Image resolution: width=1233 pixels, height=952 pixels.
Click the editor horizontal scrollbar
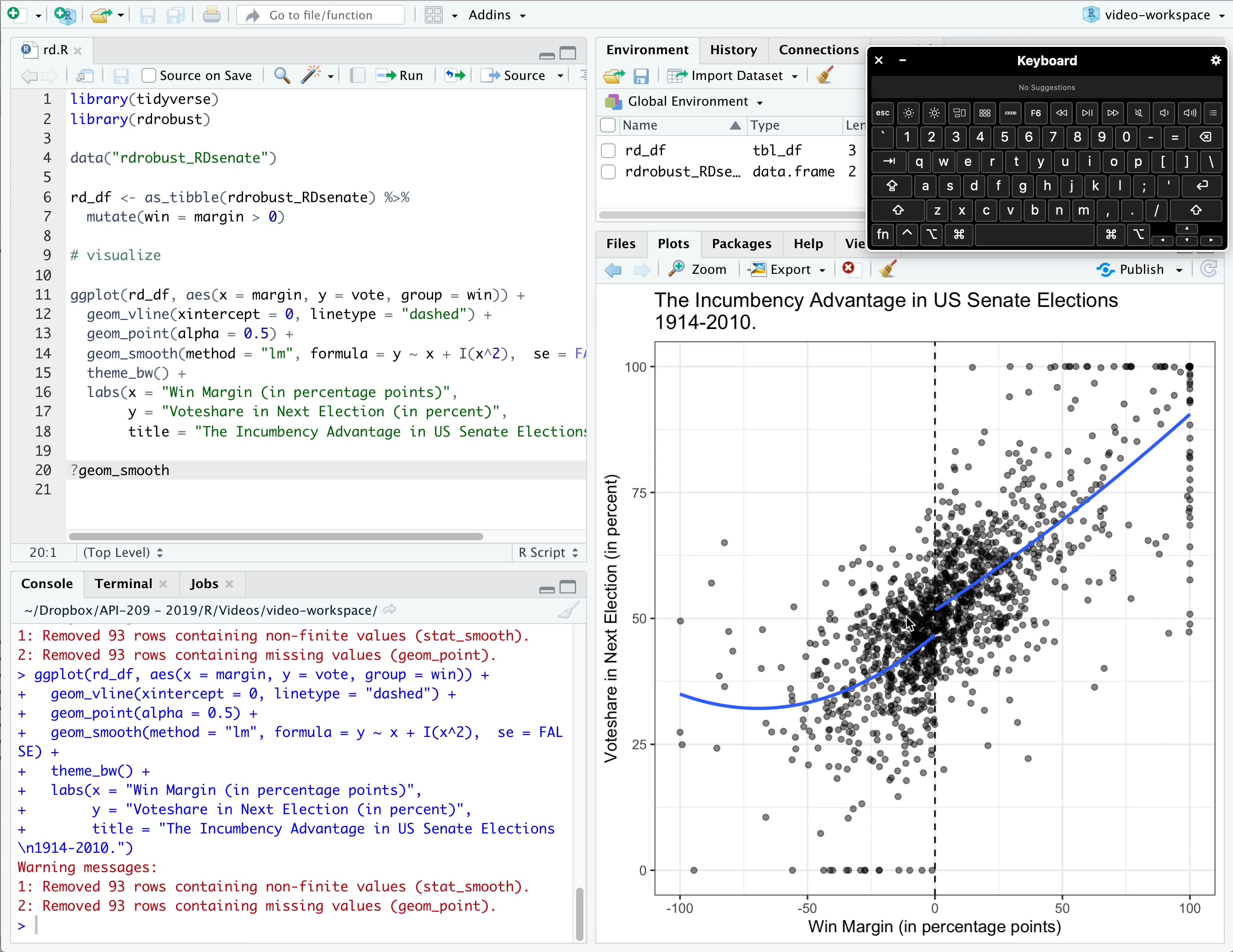click(x=276, y=536)
